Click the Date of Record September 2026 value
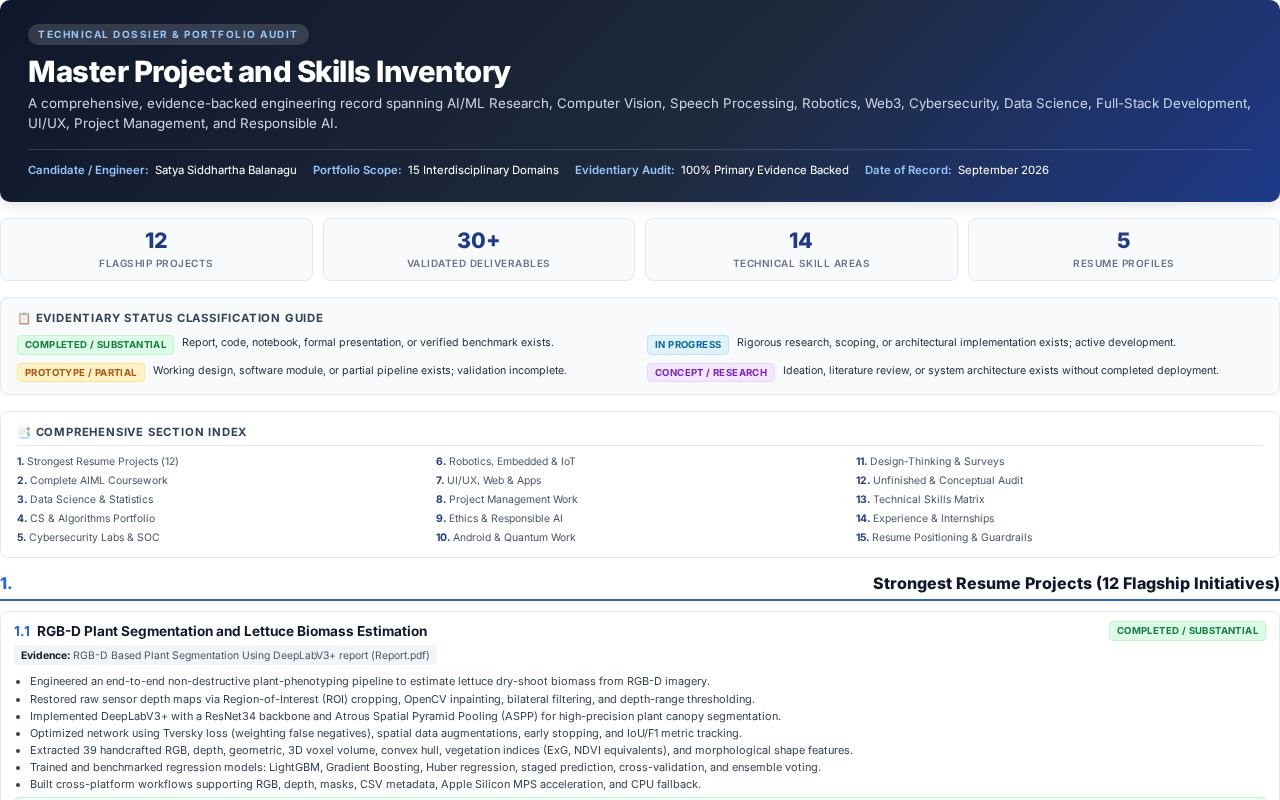1280x800 pixels. pyautogui.click(x=1003, y=170)
